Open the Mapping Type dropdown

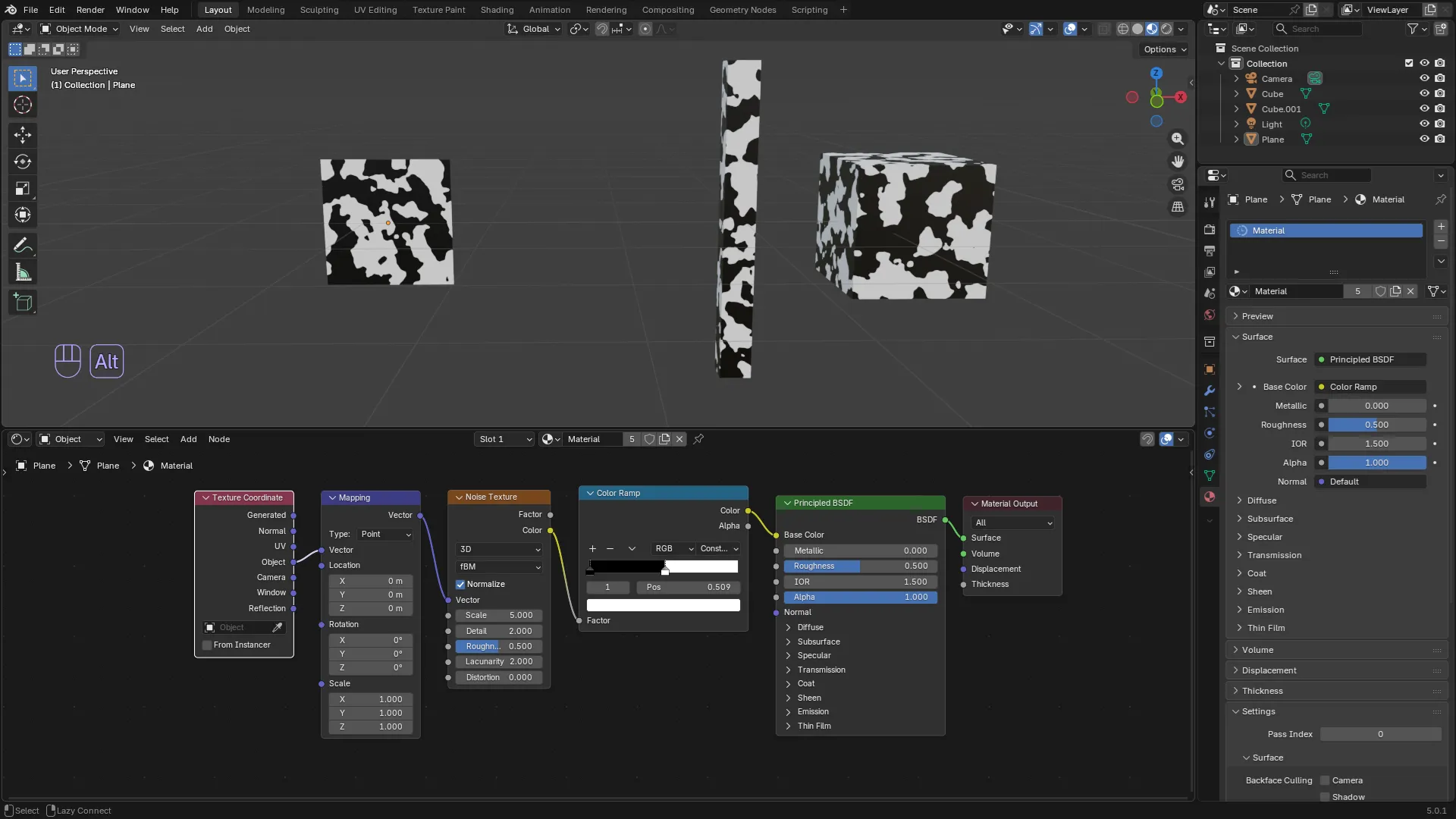[385, 535]
